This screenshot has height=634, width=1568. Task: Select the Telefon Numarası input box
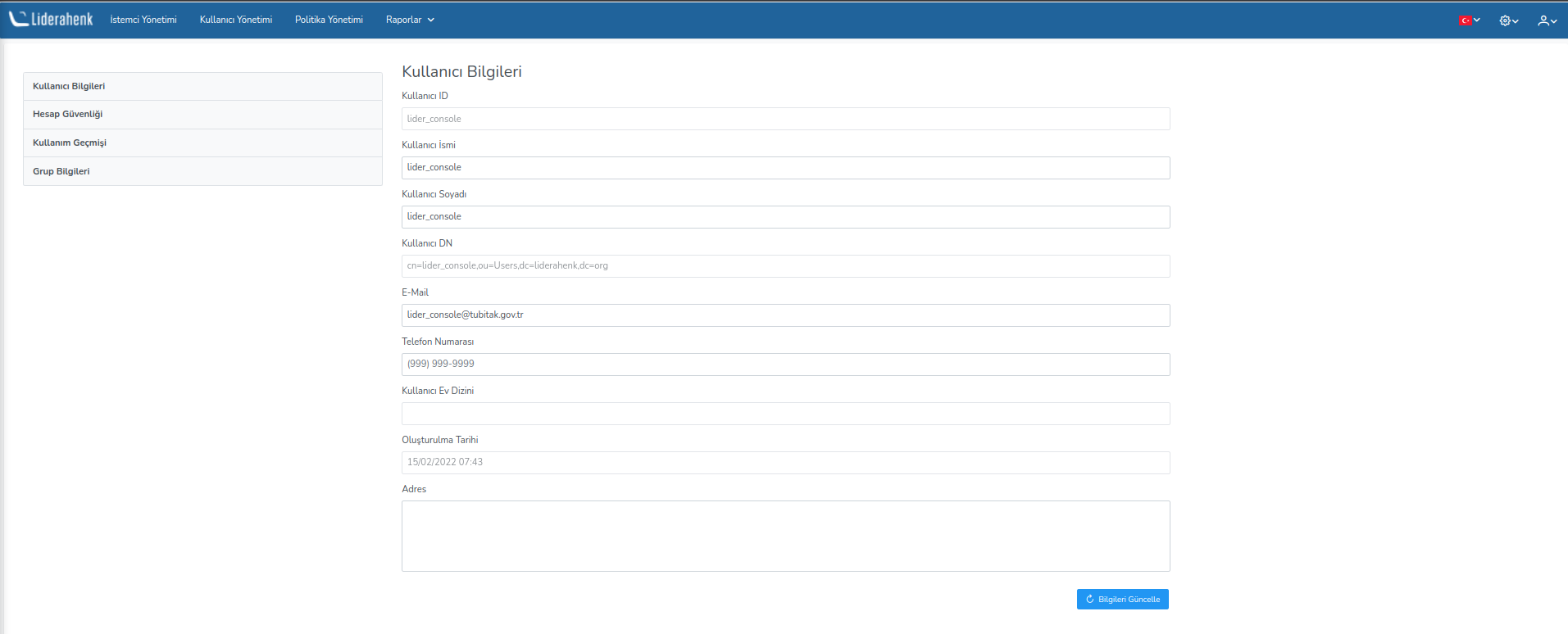[x=785, y=365]
